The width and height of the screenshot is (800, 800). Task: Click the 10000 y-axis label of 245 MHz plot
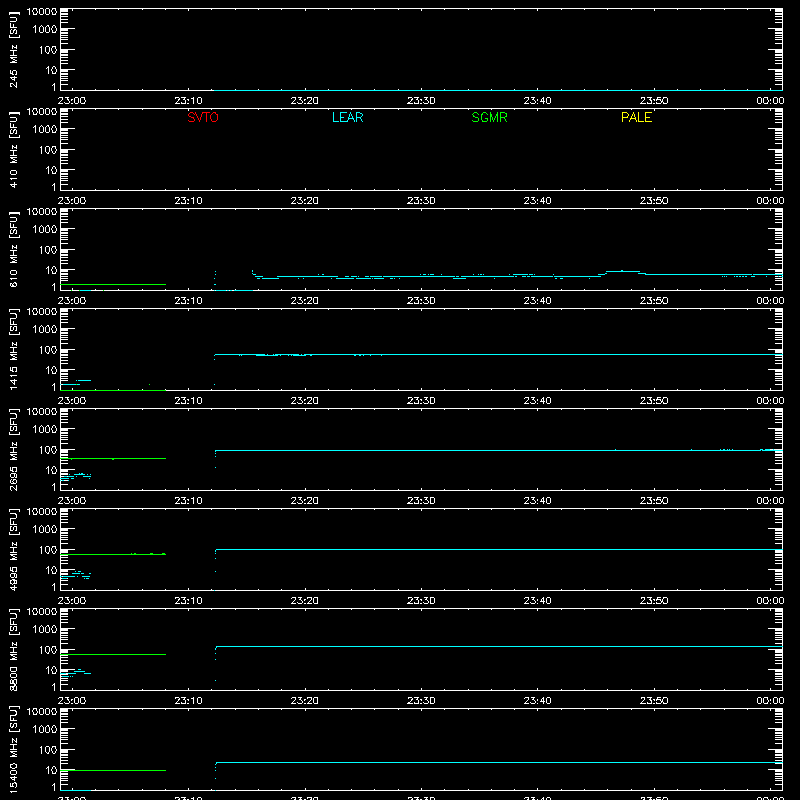point(42,12)
